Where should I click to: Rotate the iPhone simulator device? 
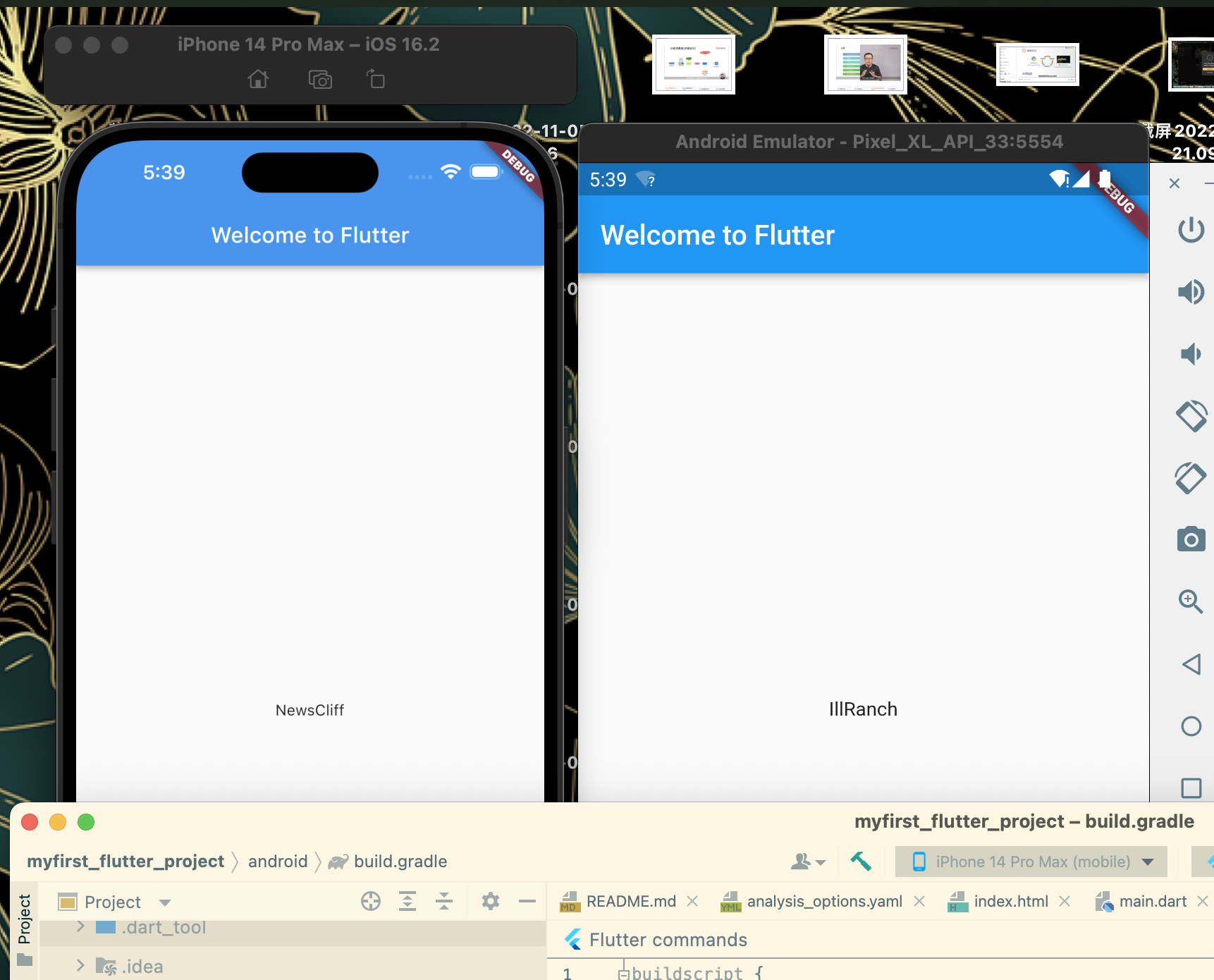coord(376,79)
